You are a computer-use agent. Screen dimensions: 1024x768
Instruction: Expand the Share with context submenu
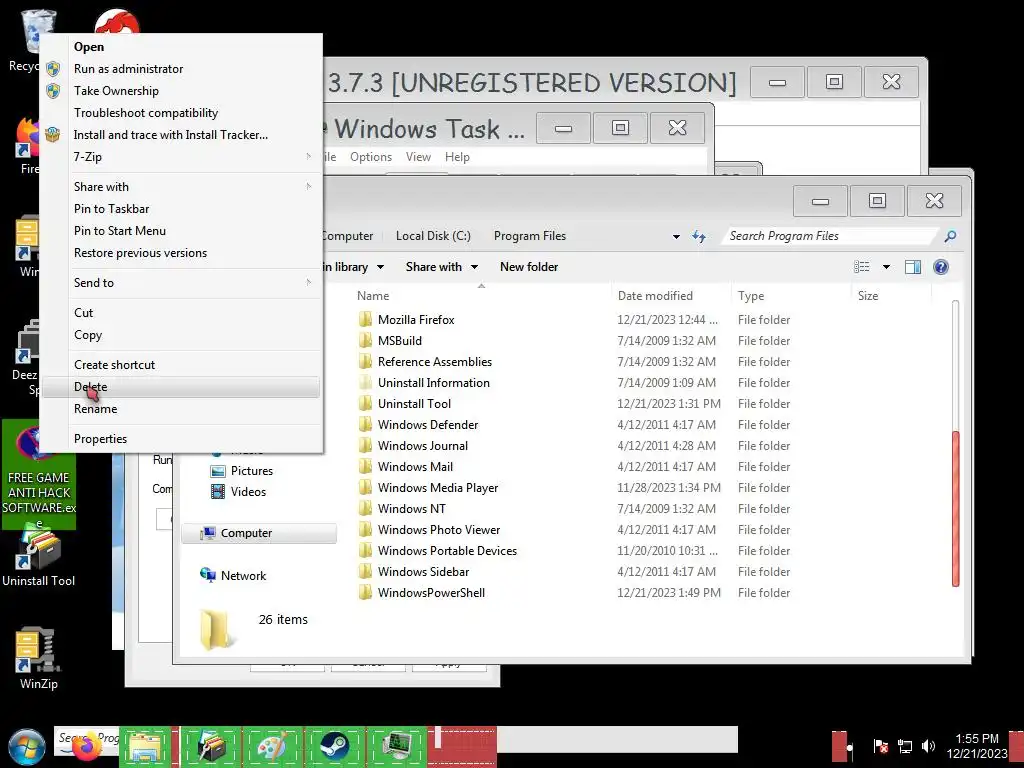(181, 187)
